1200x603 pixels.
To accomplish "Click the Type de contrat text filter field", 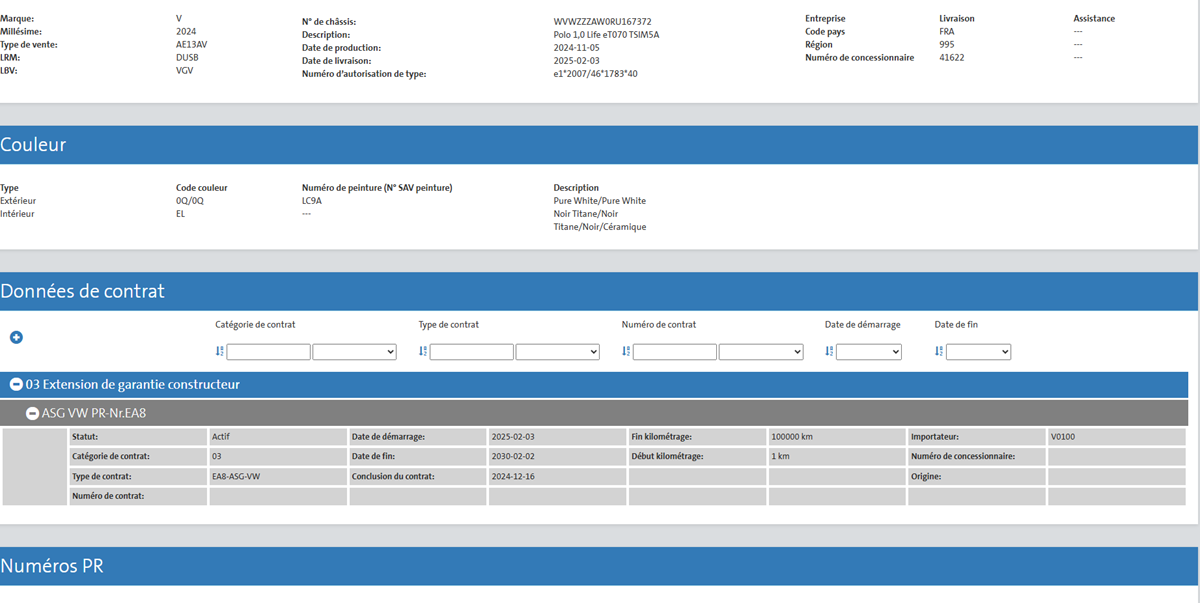I will tap(471, 352).
